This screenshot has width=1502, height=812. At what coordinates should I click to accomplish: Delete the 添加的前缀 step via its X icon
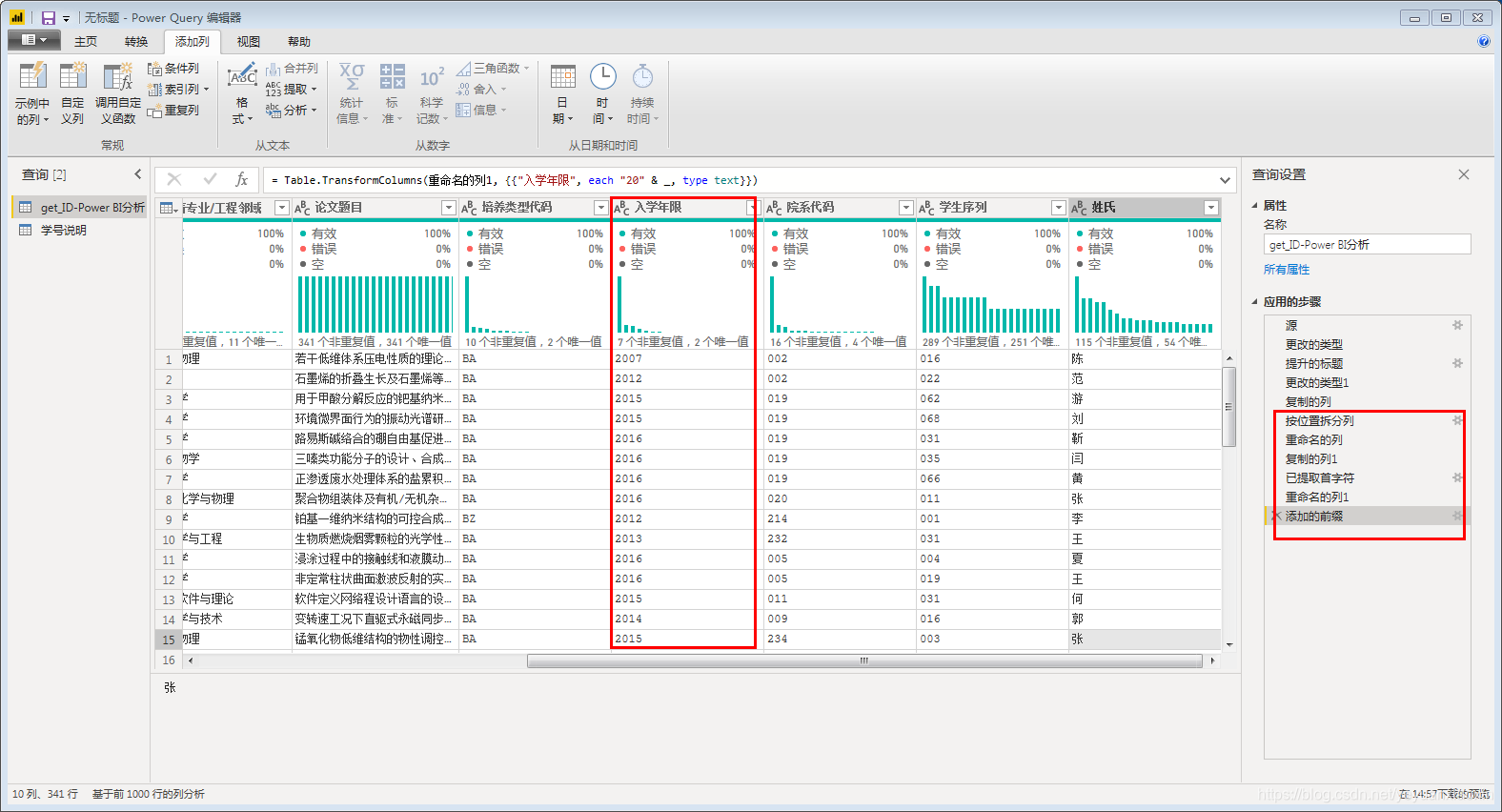[1276, 516]
